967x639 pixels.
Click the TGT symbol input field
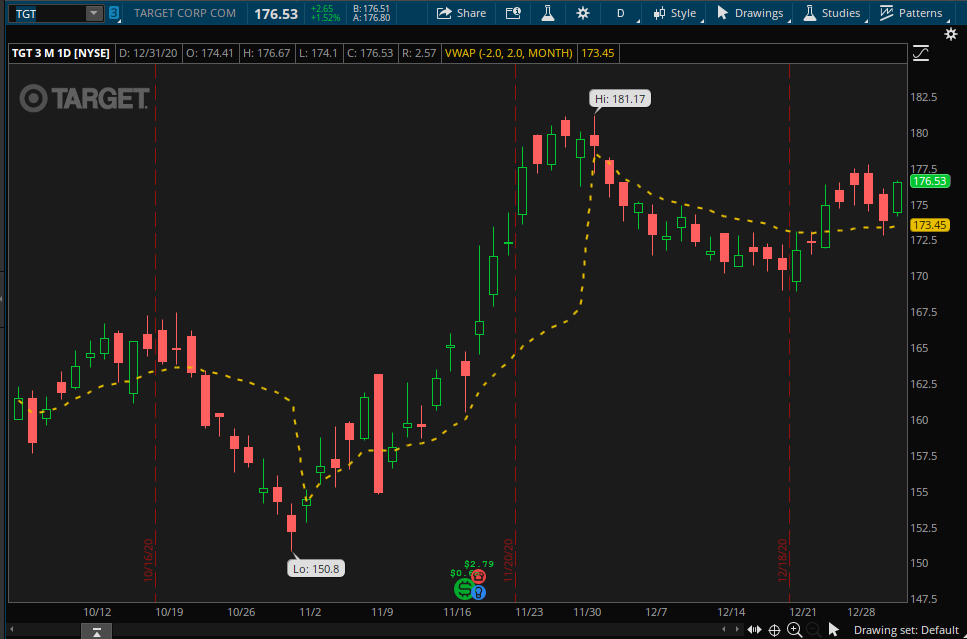tap(49, 13)
